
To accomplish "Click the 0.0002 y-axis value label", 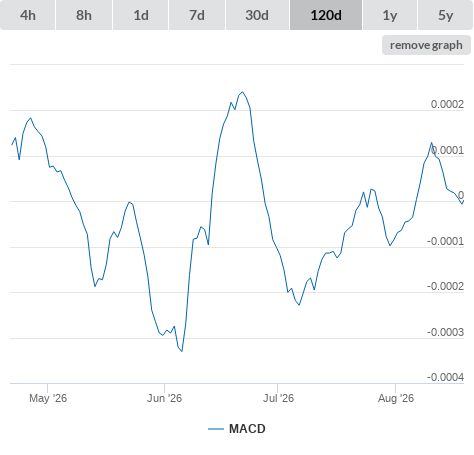I will tap(447, 104).
